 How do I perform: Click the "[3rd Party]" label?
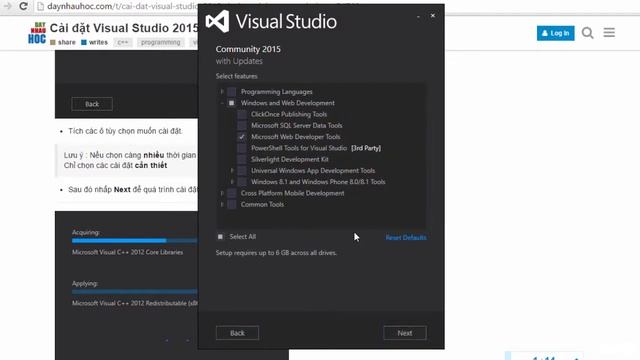click(366, 148)
